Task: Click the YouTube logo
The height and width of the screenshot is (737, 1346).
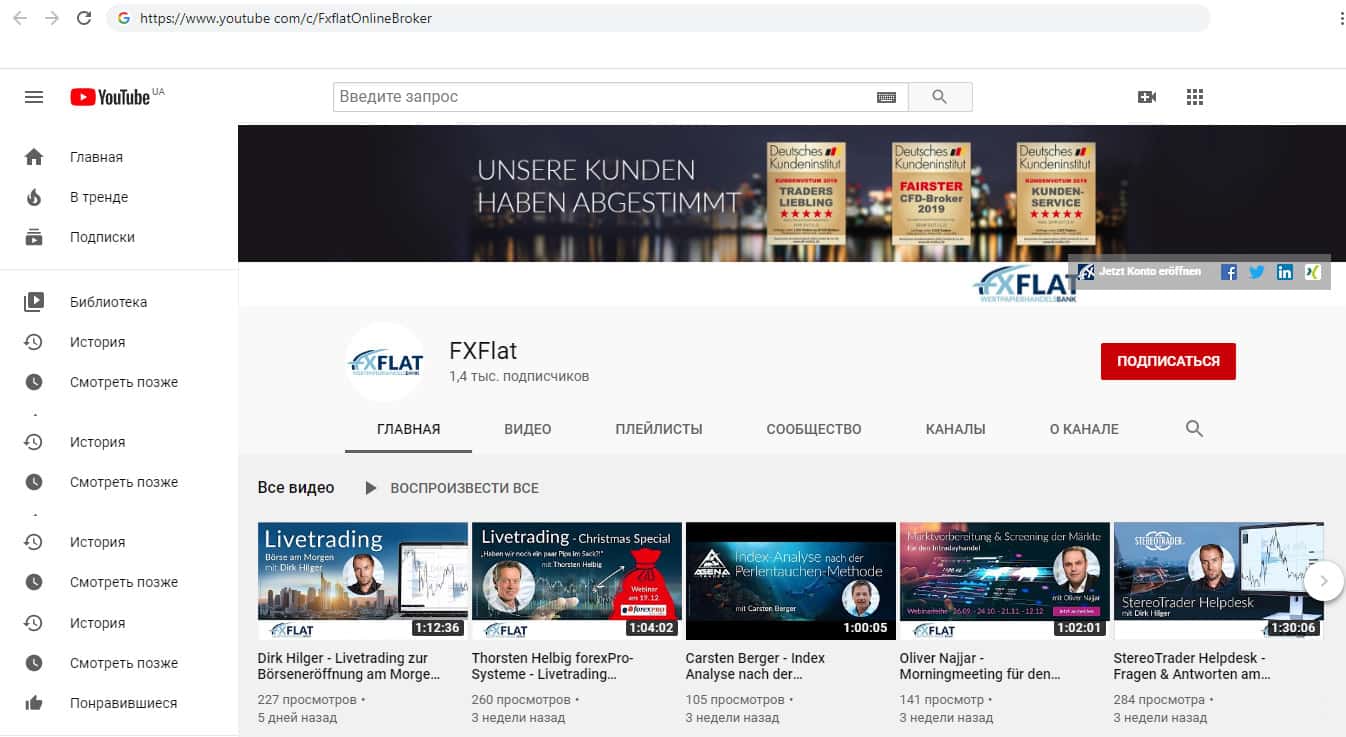Action: [x=111, y=97]
